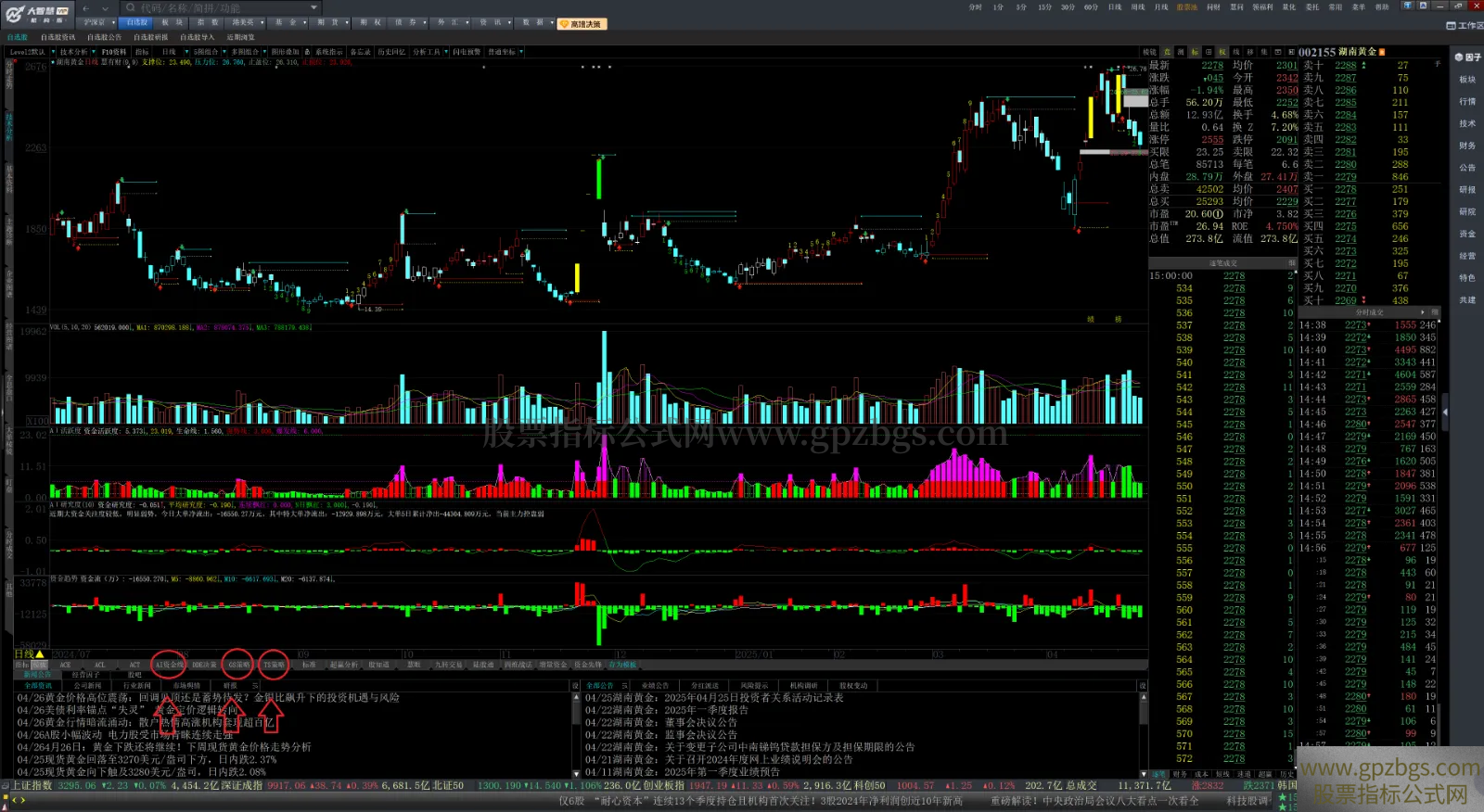This screenshot has width=1484, height=812.
Task: Click the highlighted 股票池 item
Action: click(1186, 7)
